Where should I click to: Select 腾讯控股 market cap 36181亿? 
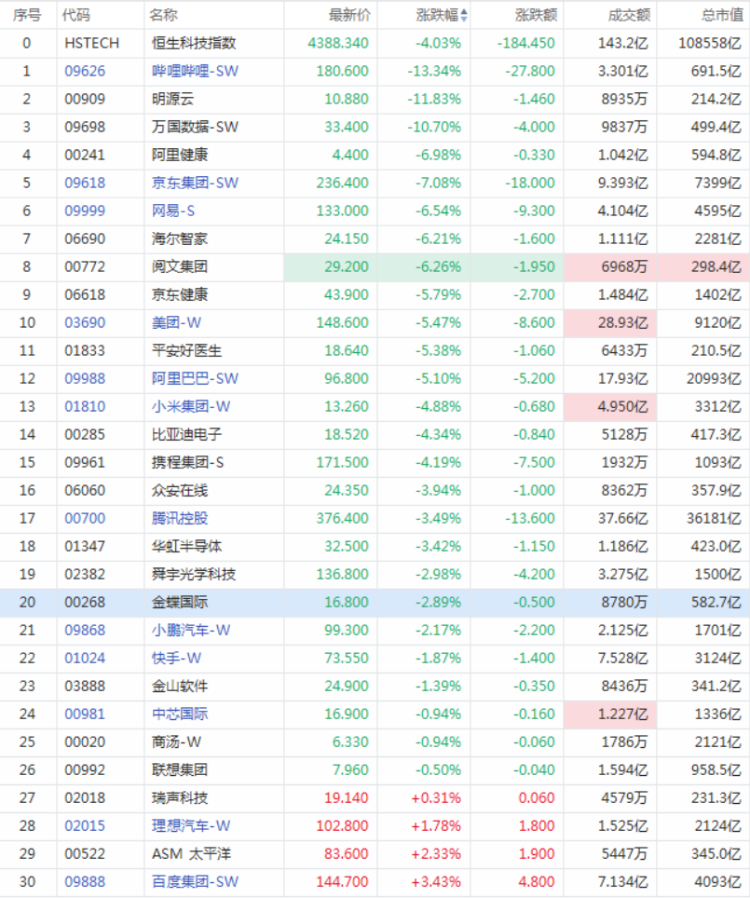point(714,518)
